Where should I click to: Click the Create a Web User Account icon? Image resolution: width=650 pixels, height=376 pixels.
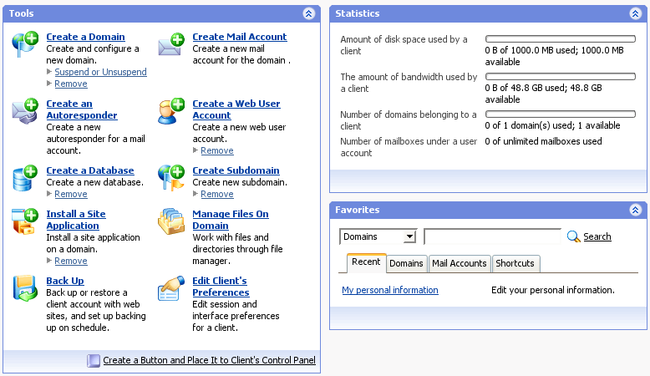[171, 111]
